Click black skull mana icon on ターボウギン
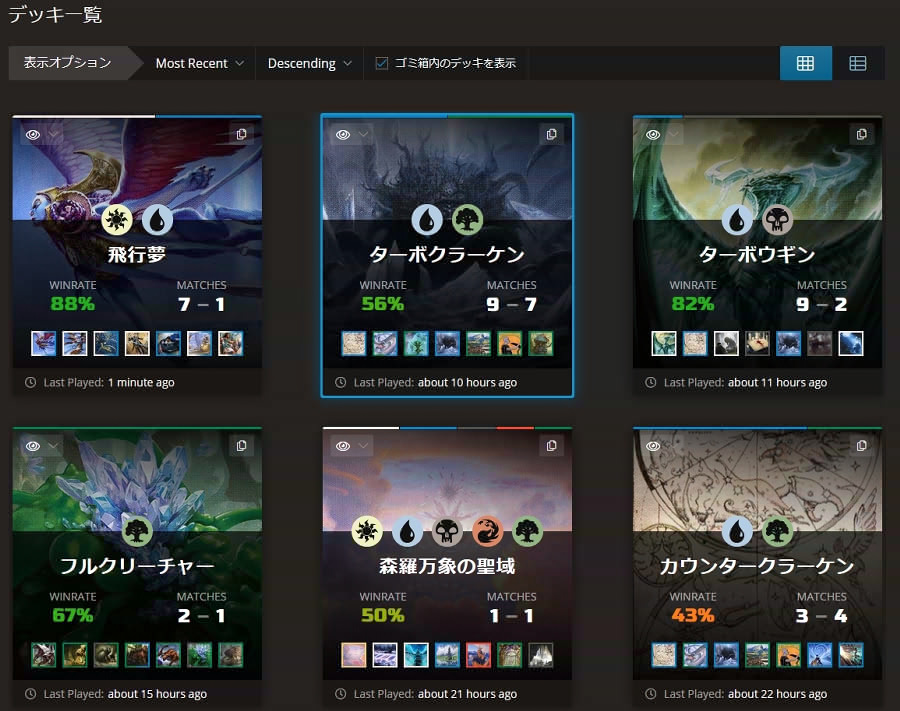 tap(777, 220)
